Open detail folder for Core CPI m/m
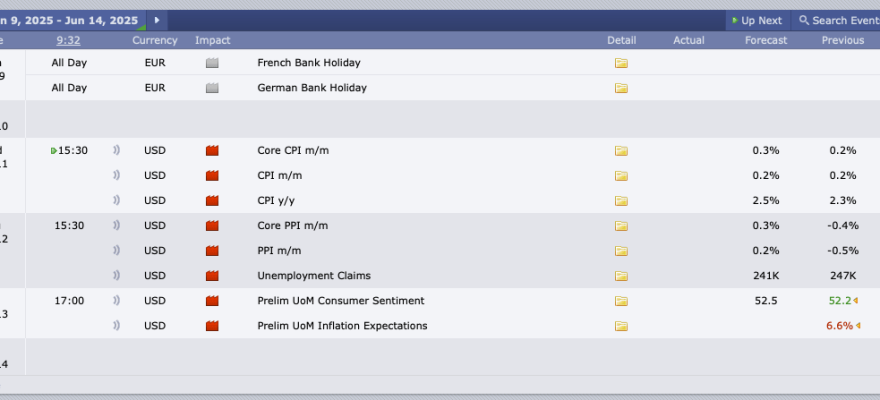880x400 pixels. click(x=621, y=150)
